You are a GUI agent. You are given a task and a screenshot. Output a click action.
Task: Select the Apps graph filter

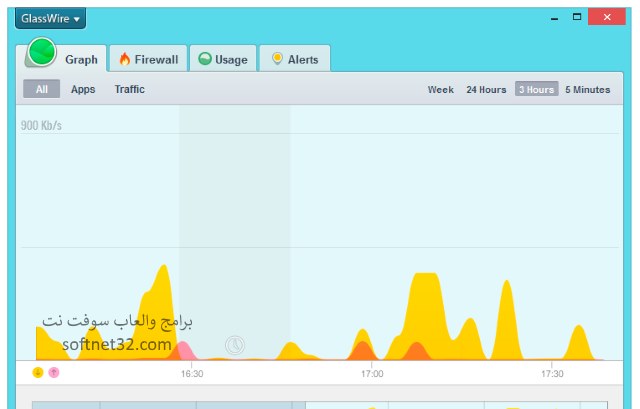pyautogui.click(x=83, y=89)
